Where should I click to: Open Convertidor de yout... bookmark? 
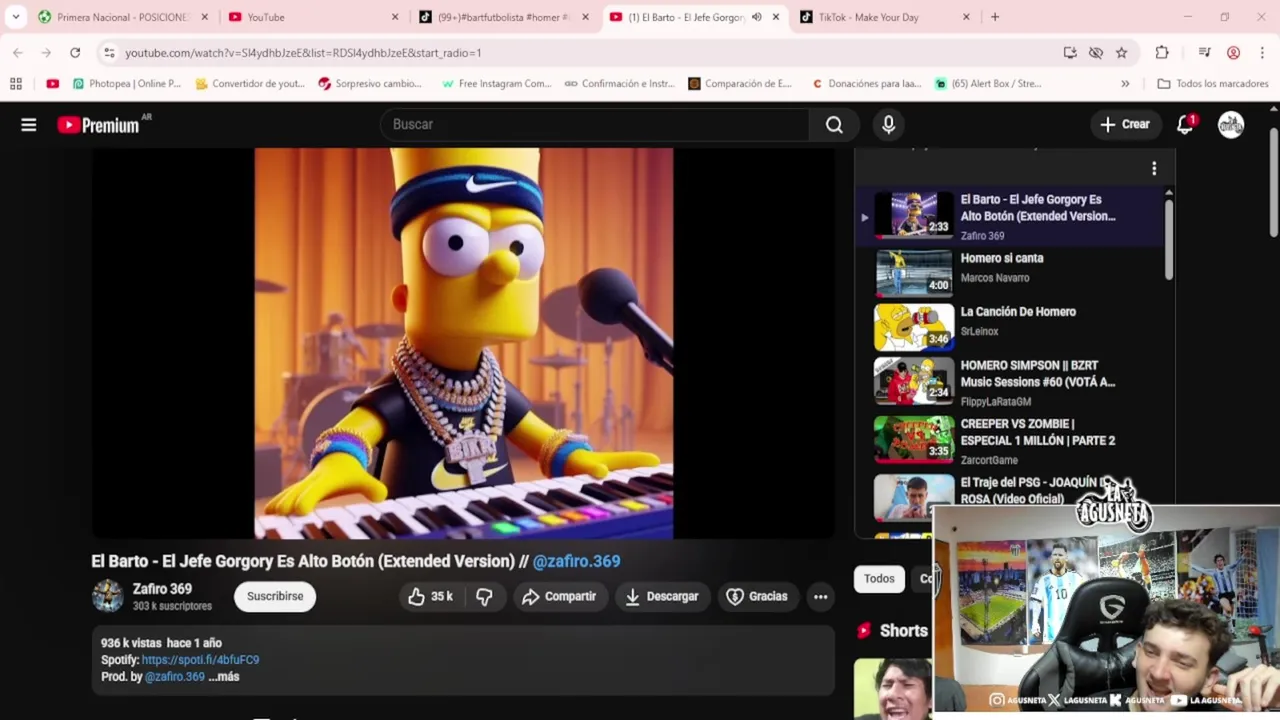pos(250,84)
